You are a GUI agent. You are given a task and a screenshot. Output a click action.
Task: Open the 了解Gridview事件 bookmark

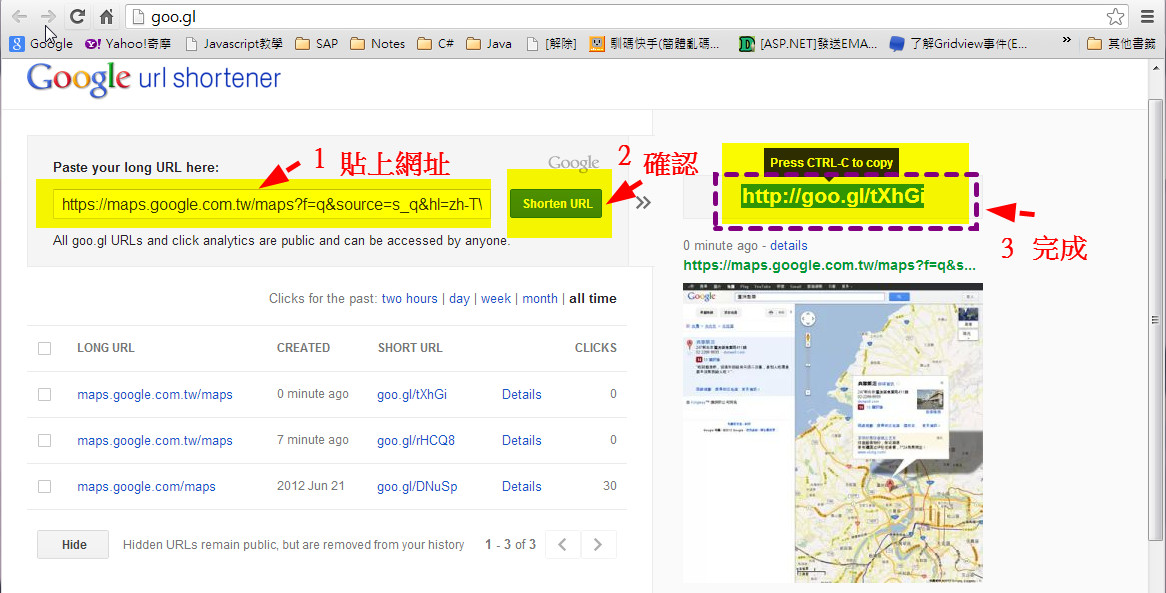pos(959,44)
